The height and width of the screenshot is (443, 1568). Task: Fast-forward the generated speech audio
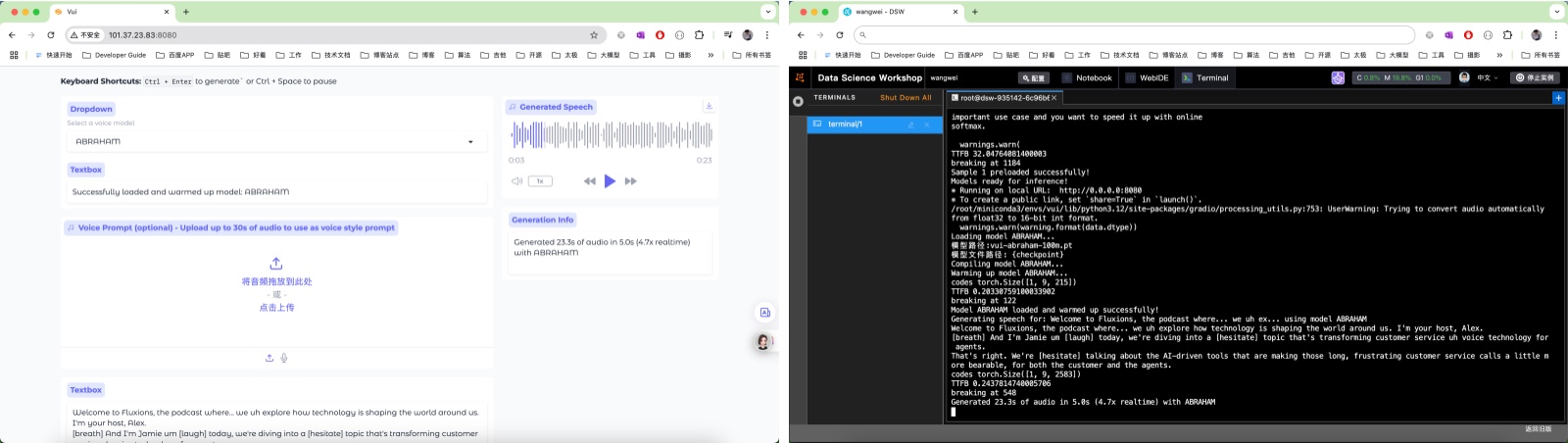tap(630, 181)
